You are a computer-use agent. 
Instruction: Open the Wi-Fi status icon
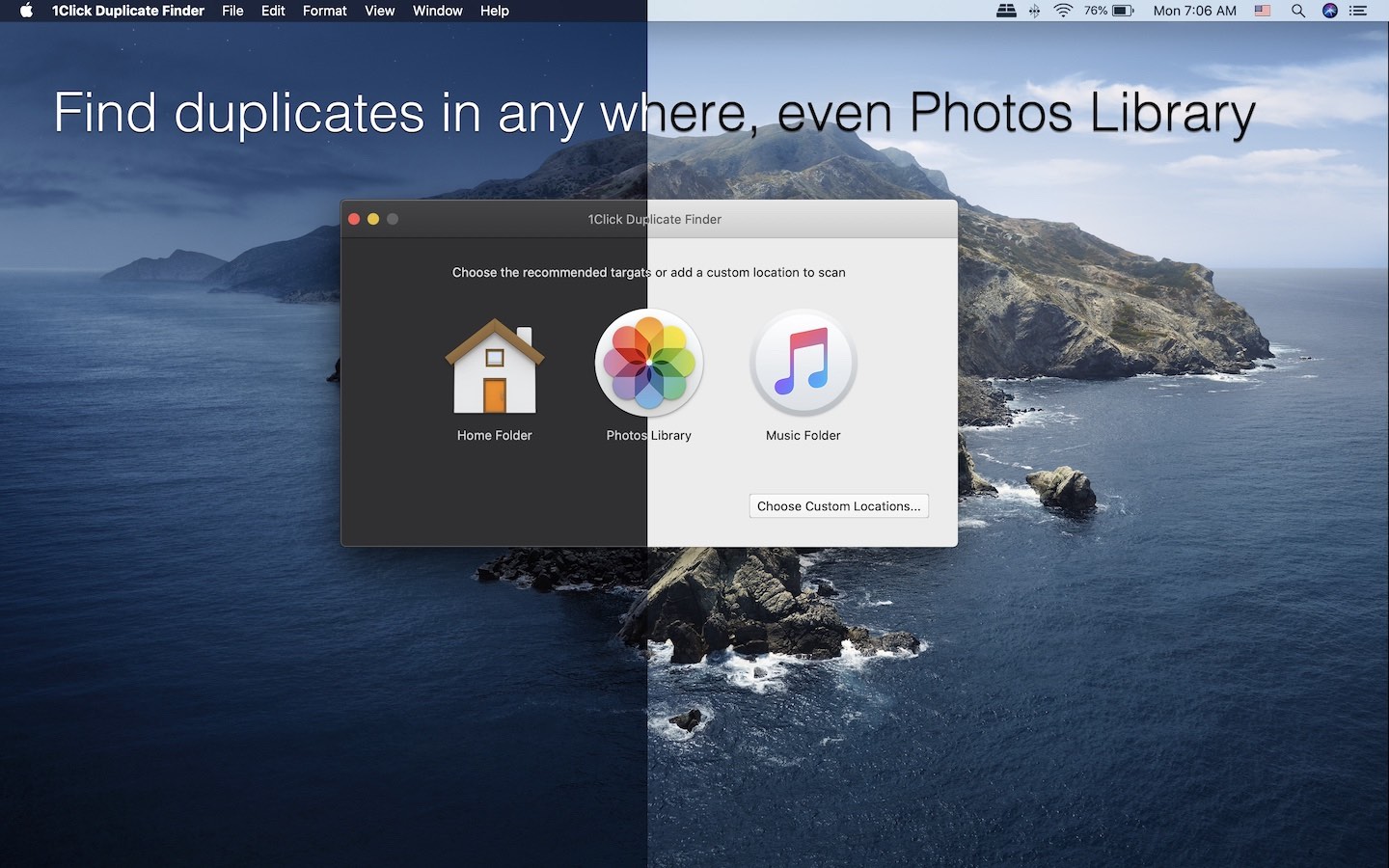point(1063,11)
